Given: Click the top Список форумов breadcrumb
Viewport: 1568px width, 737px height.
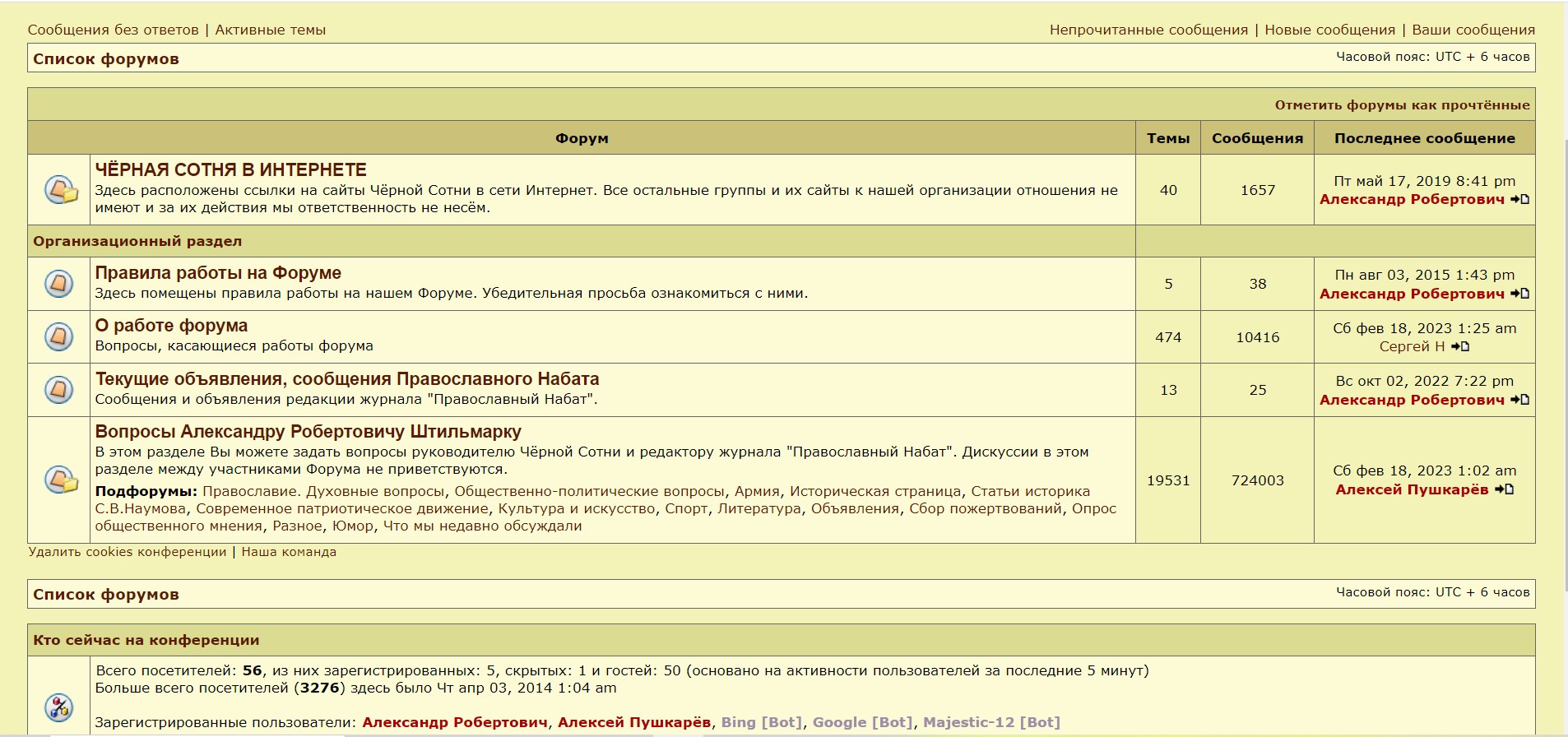Looking at the screenshot, I should click(x=105, y=58).
